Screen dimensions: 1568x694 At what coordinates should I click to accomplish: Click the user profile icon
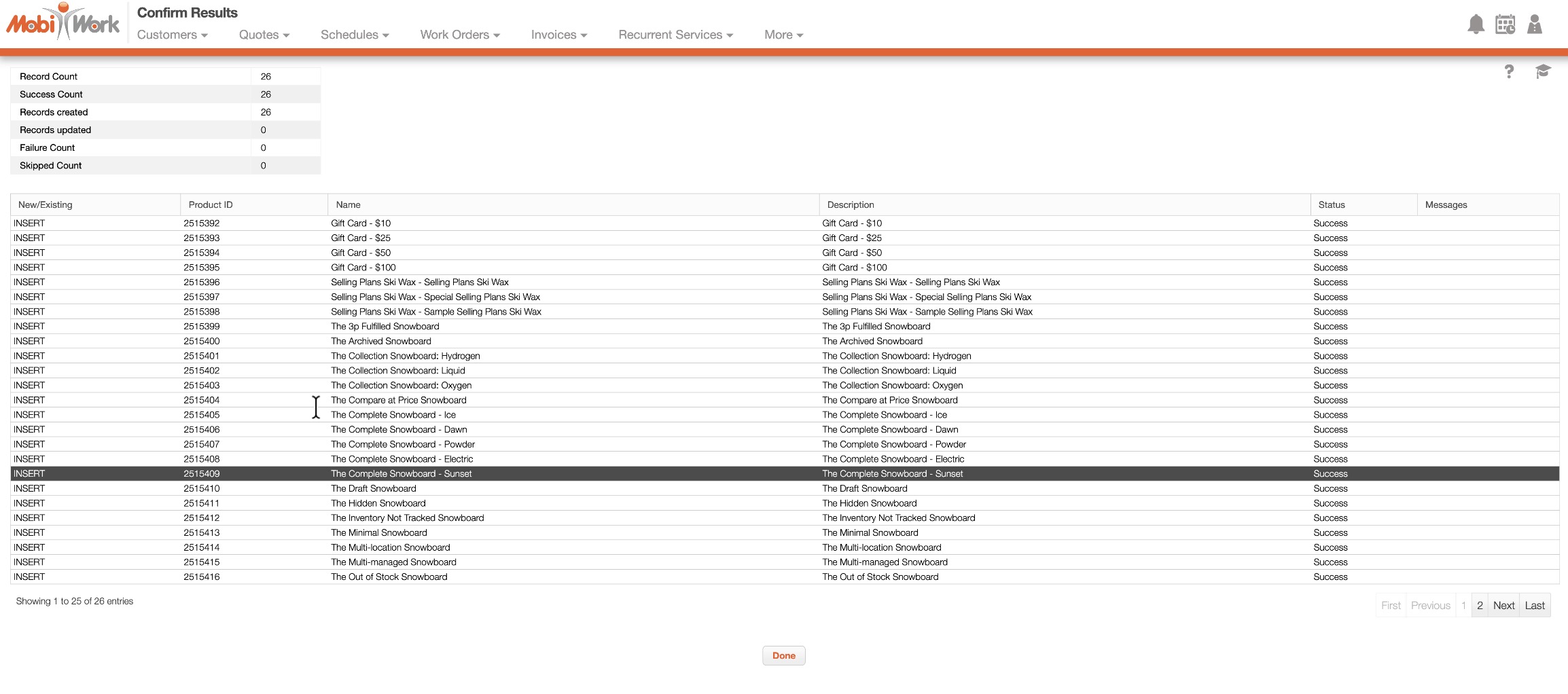[1535, 24]
